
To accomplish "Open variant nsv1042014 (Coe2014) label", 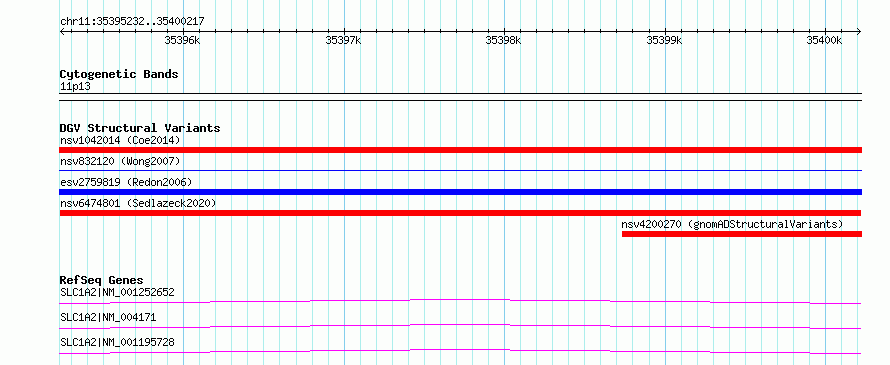I will (120, 140).
